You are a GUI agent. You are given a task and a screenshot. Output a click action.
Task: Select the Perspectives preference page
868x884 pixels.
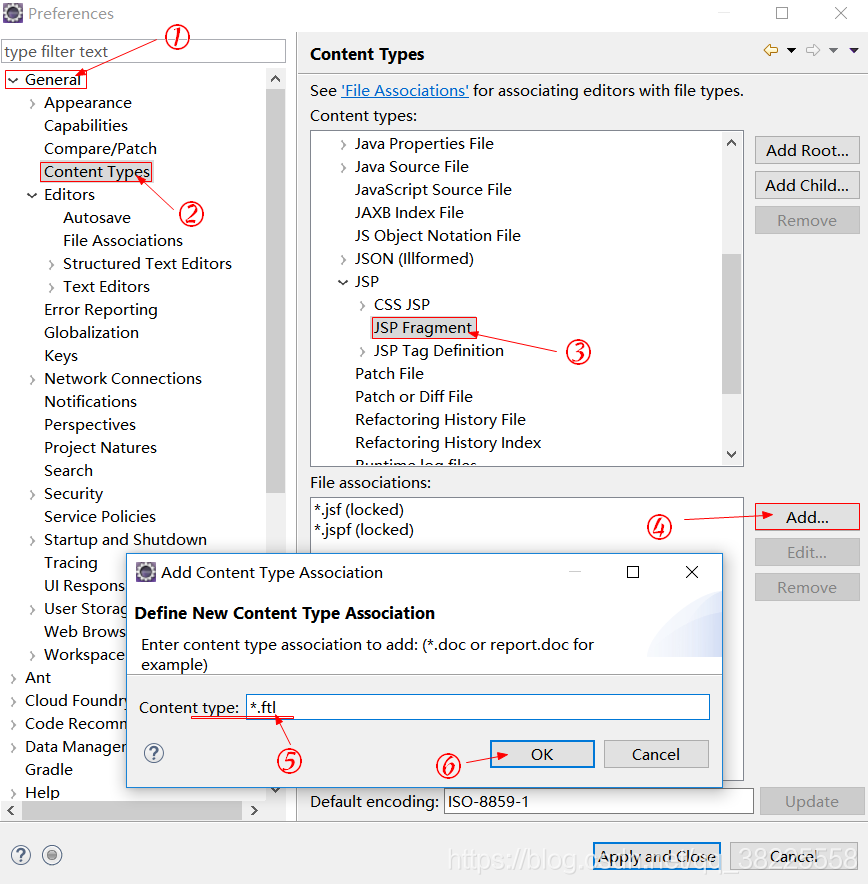tap(90, 425)
